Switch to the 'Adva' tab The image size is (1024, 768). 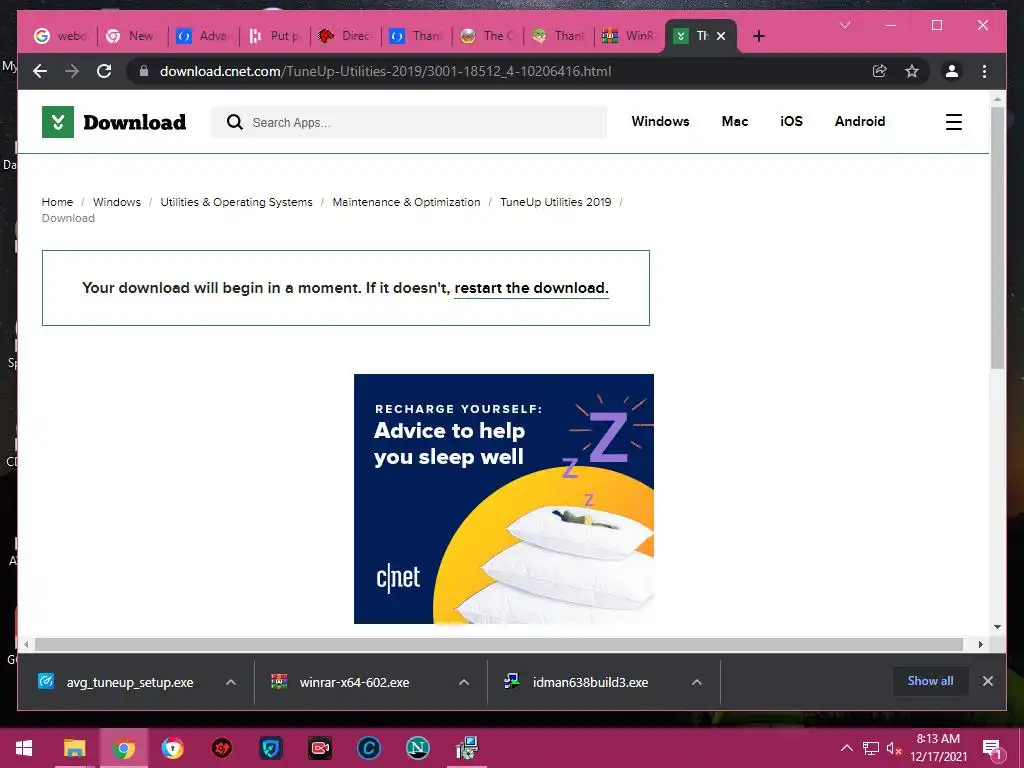202,36
